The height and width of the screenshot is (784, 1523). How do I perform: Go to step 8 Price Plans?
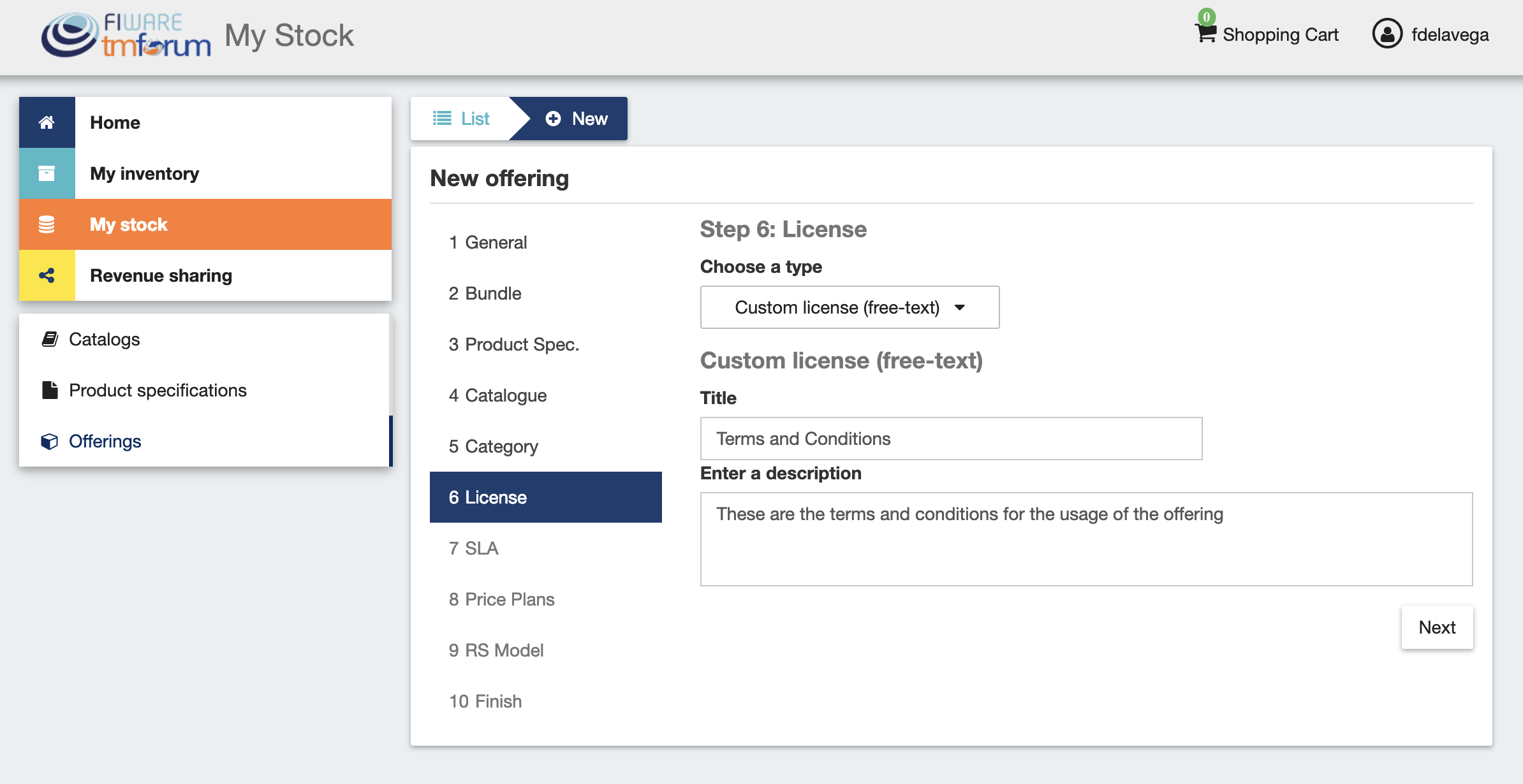pos(546,599)
